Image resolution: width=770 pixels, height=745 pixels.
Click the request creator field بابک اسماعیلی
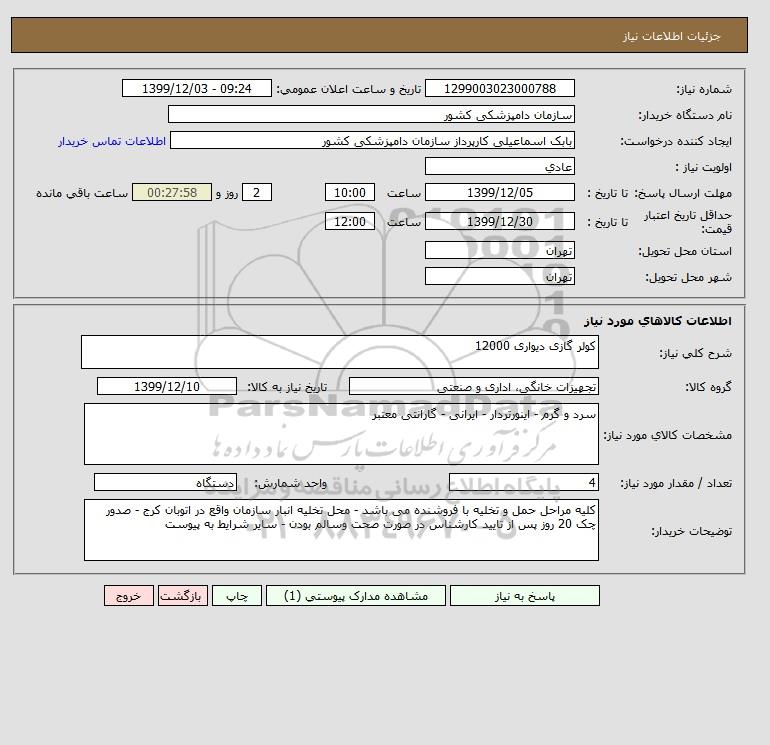[372, 140]
